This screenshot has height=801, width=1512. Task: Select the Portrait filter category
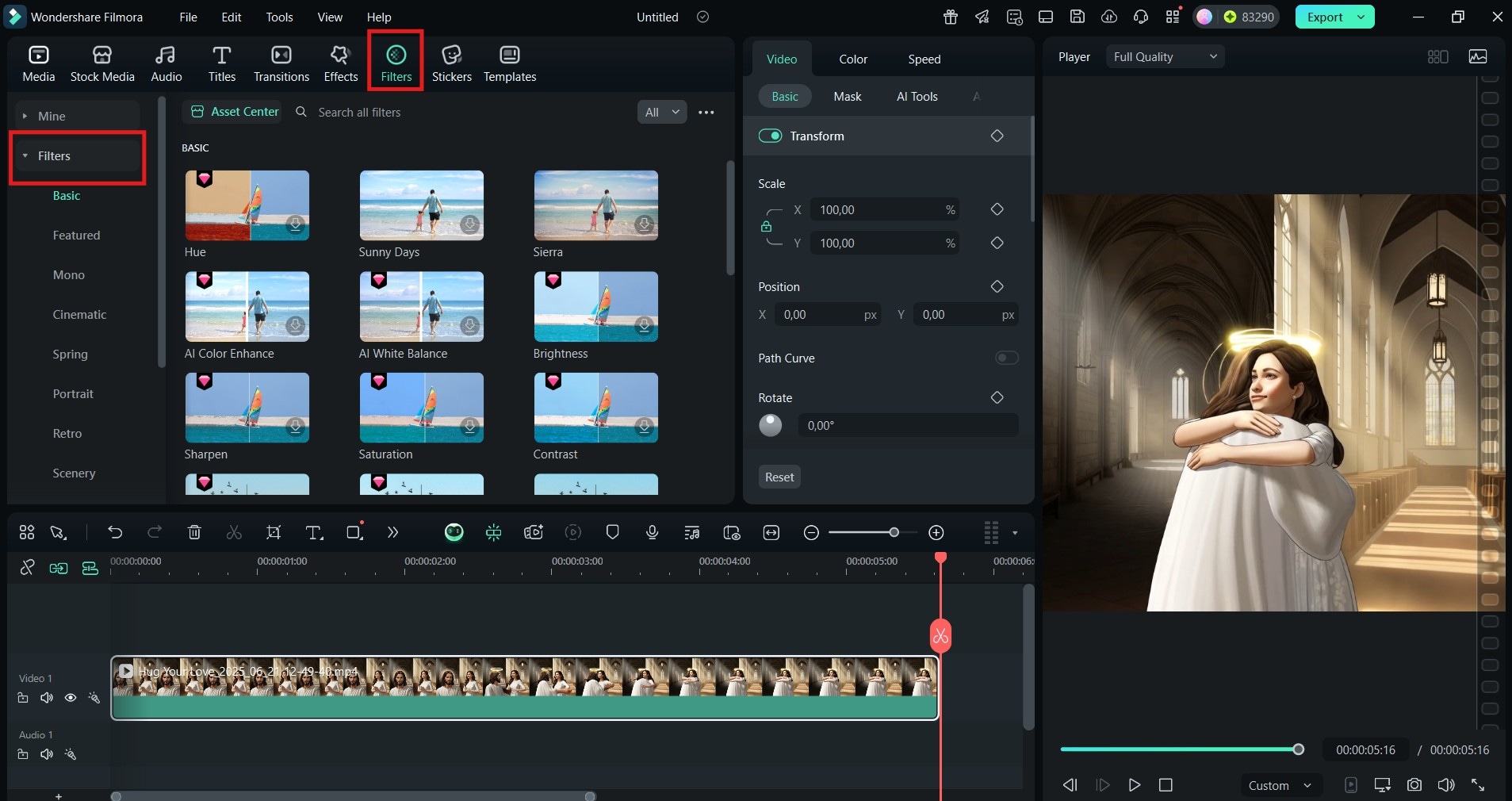pyautogui.click(x=73, y=393)
